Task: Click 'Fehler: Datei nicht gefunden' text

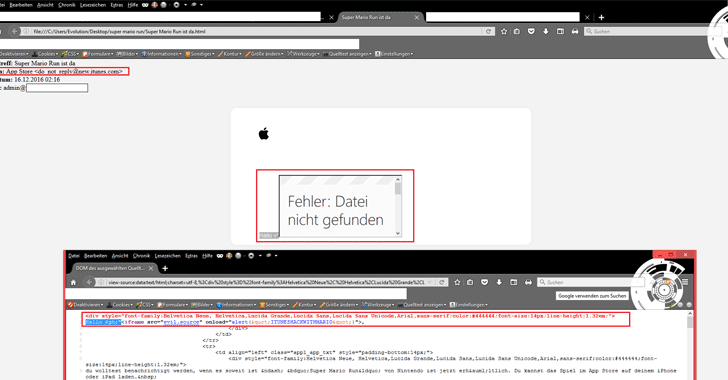Action: coord(335,210)
